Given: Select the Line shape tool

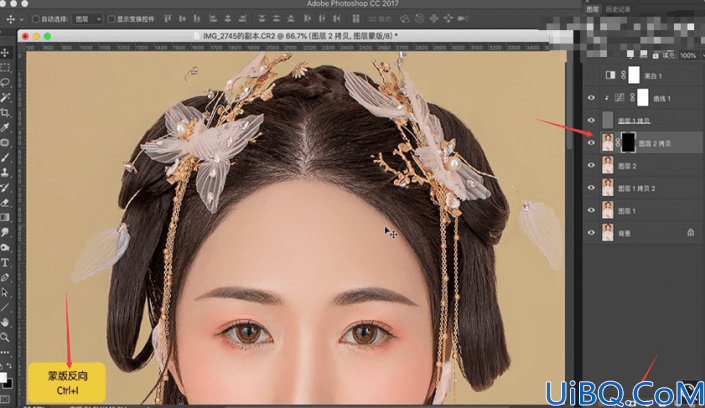Looking at the screenshot, I should pyautogui.click(x=5, y=307).
